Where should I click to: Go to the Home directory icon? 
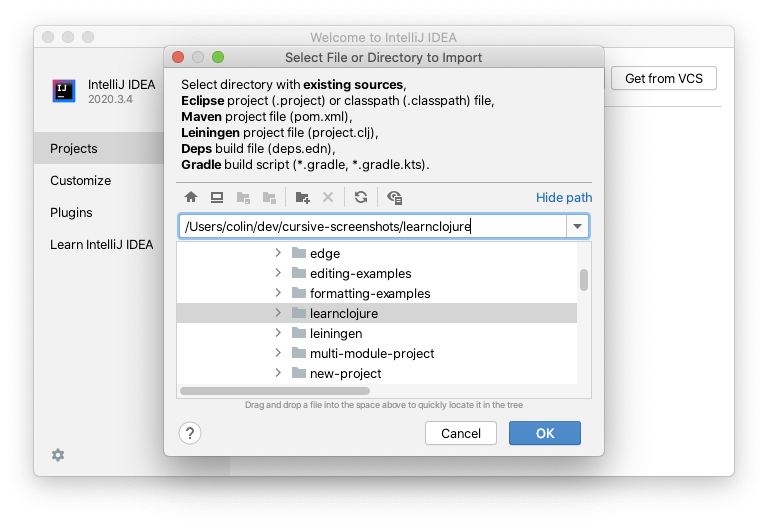[191, 197]
